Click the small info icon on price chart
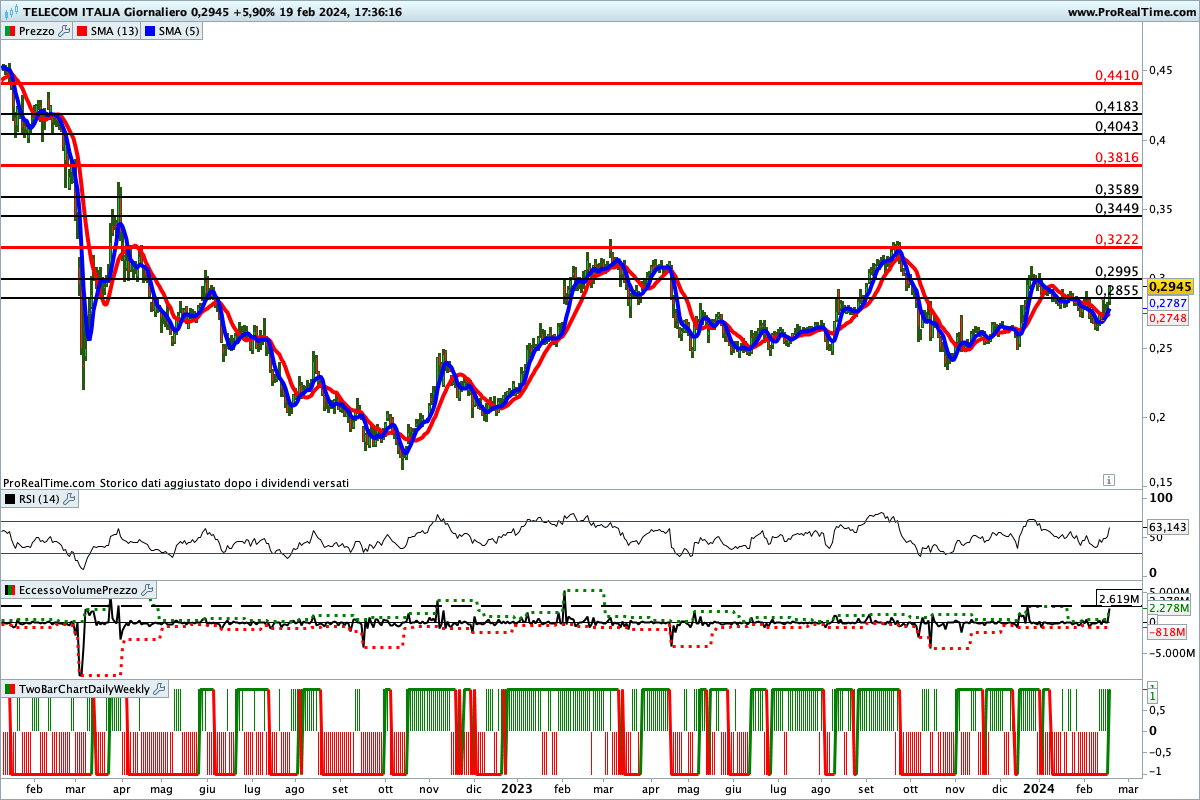 [x=1108, y=481]
